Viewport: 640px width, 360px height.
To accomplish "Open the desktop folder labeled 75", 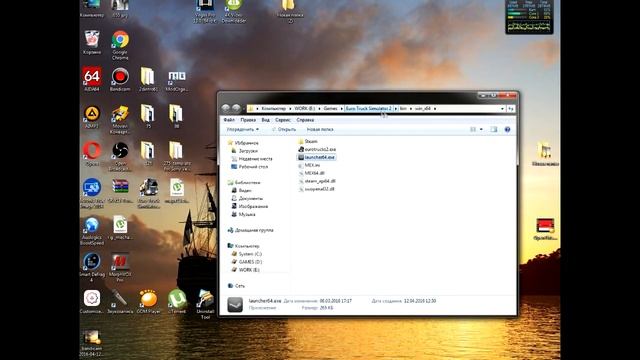I will tap(148, 117).
